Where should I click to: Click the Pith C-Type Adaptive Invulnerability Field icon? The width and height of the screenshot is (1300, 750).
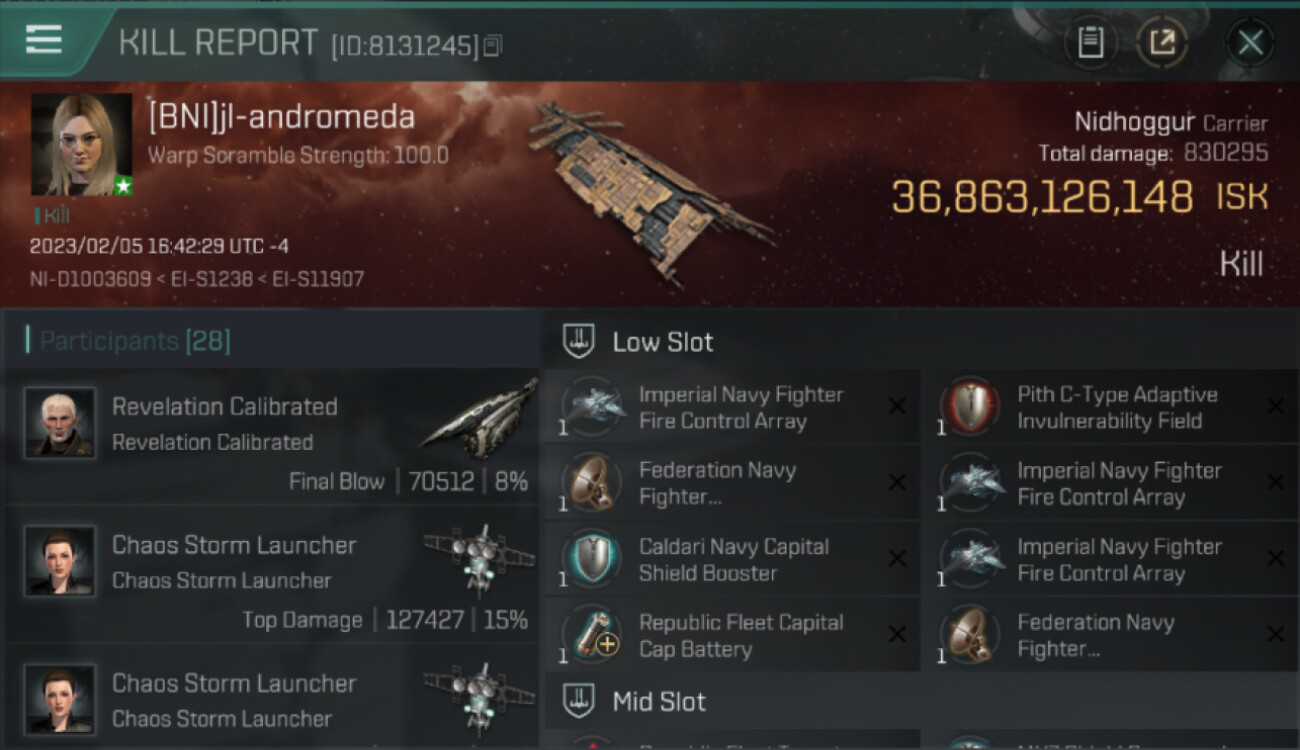coord(970,406)
